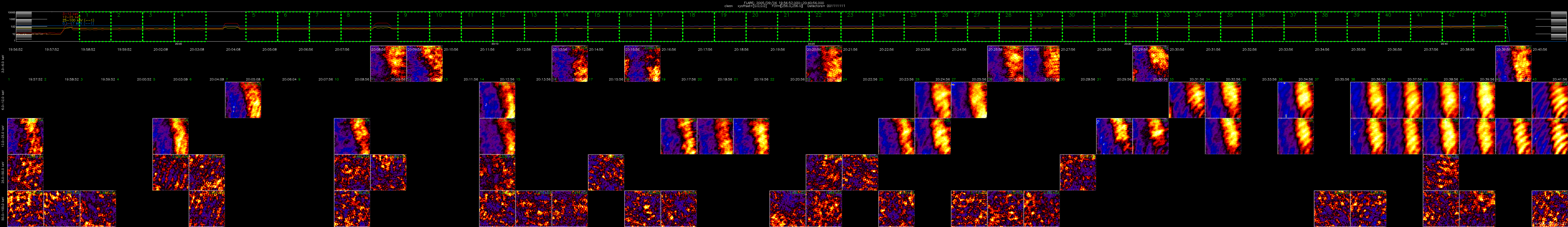Open the 3–6 keV image at 20:08:56
The image size is (1568, 227).
[x=388, y=64]
